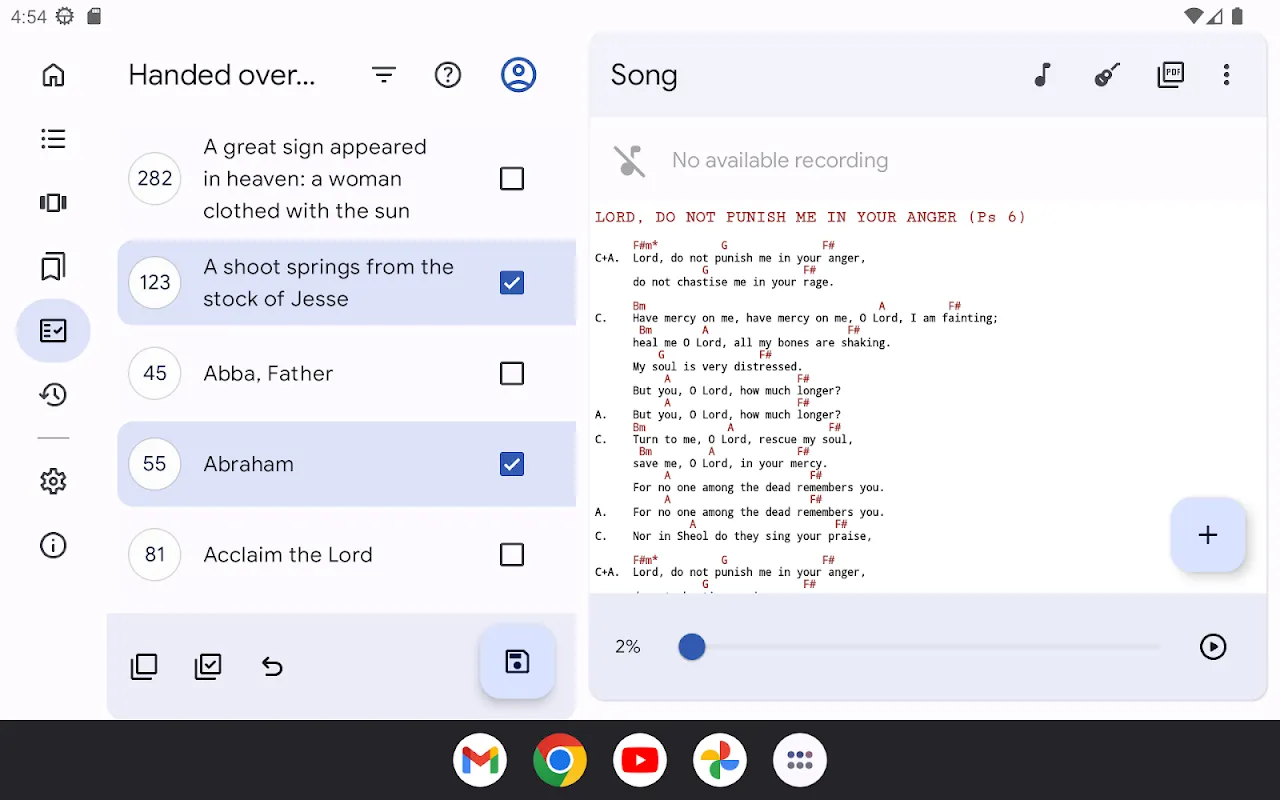
Task: Tap the deselect all squares icon
Action: point(144,666)
